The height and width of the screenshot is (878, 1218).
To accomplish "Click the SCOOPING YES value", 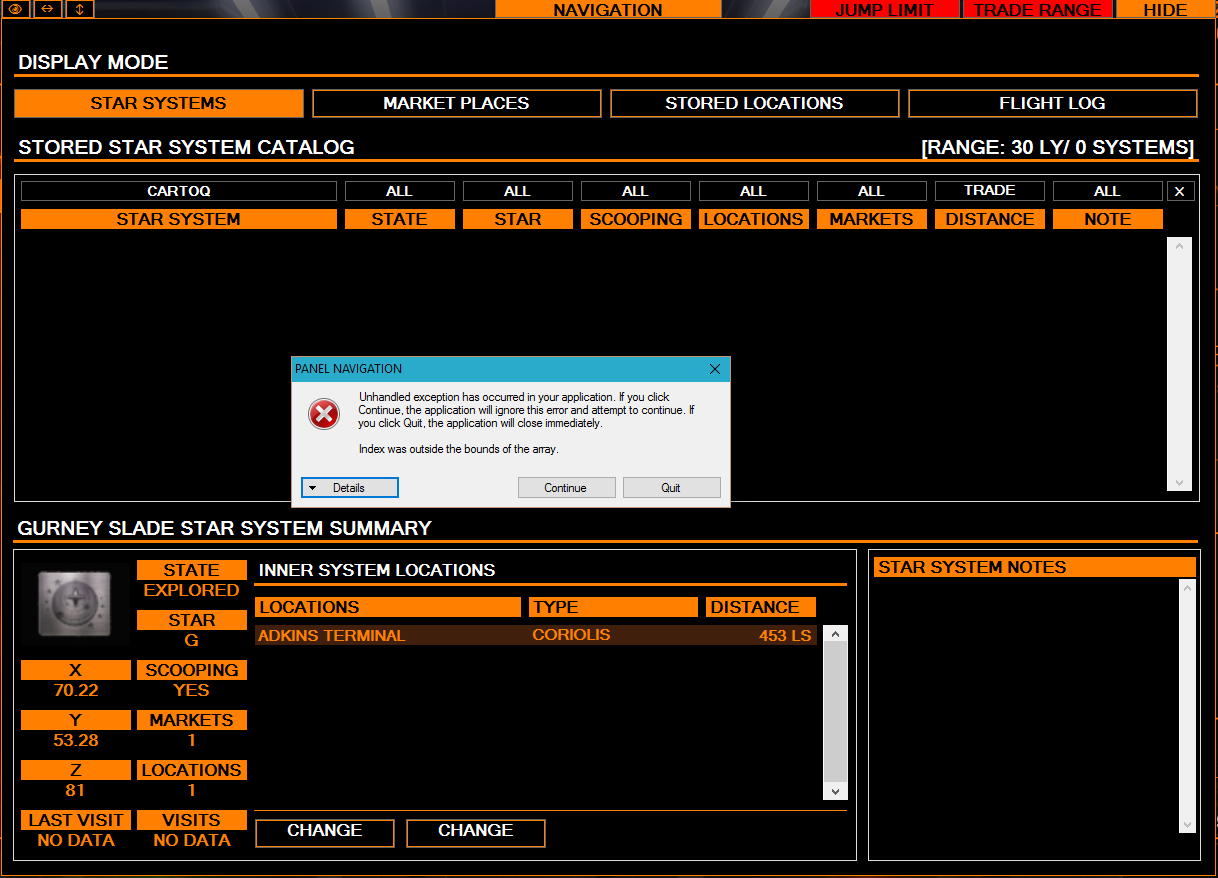I will click(191, 690).
